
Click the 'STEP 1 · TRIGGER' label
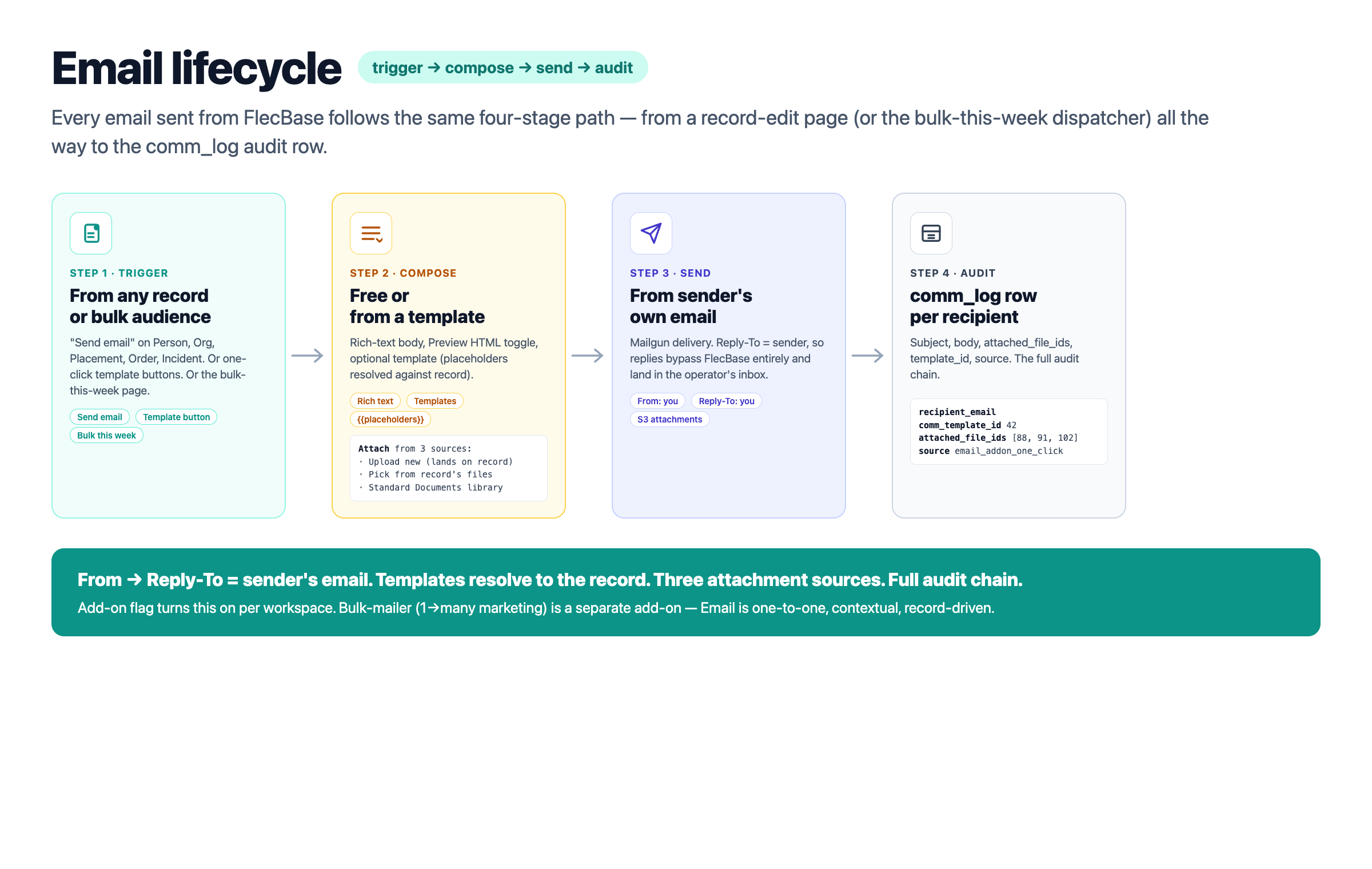pos(119,273)
